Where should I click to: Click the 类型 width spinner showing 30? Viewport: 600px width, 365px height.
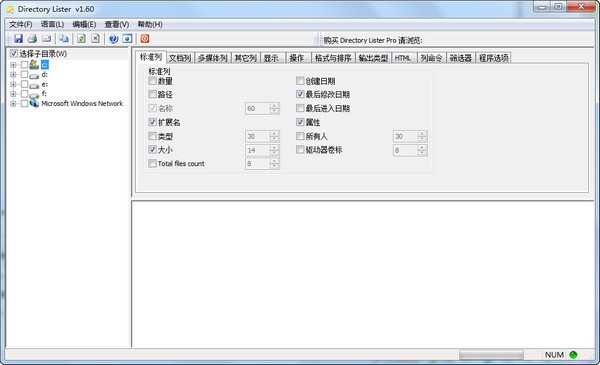pos(262,136)
